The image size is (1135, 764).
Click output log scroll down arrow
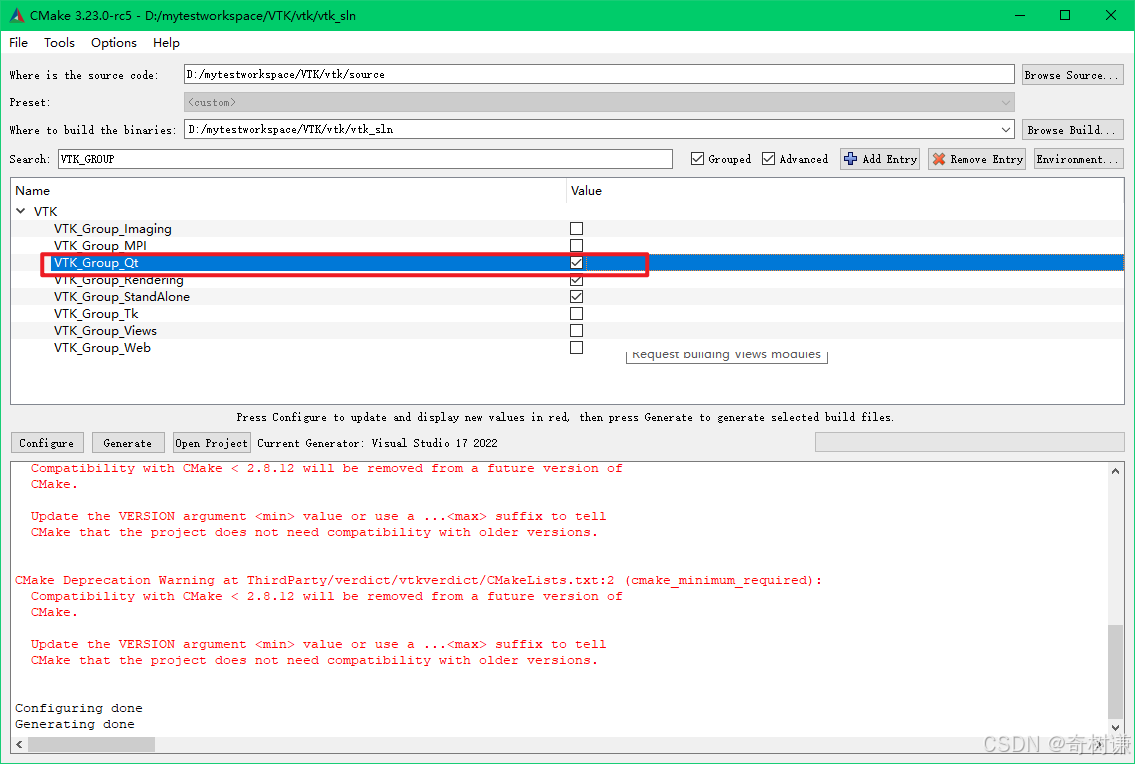click(x=1115, y=728)
